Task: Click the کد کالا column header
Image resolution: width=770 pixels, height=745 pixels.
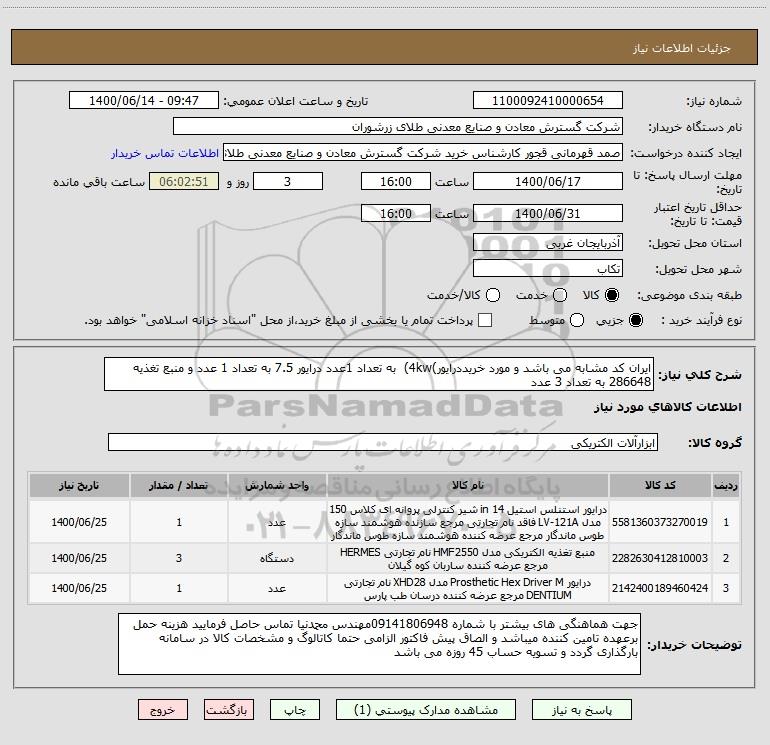Action: click(x=660, y=485)
